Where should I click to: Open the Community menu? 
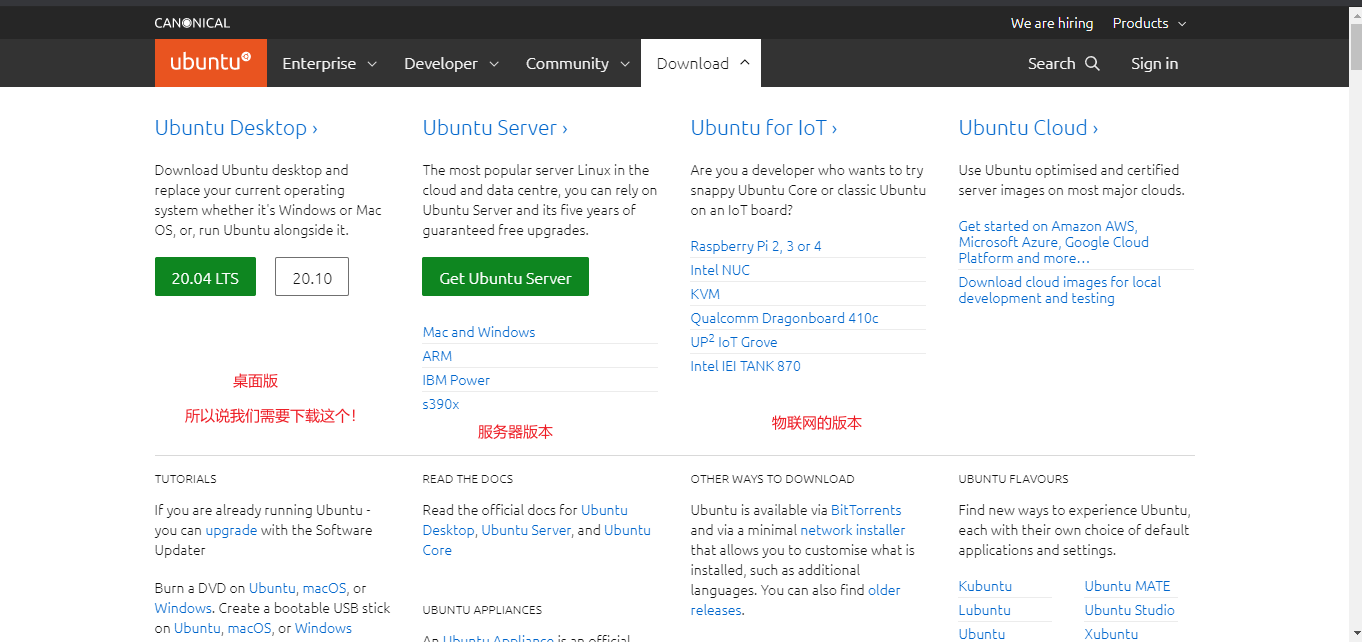[578, 63]
